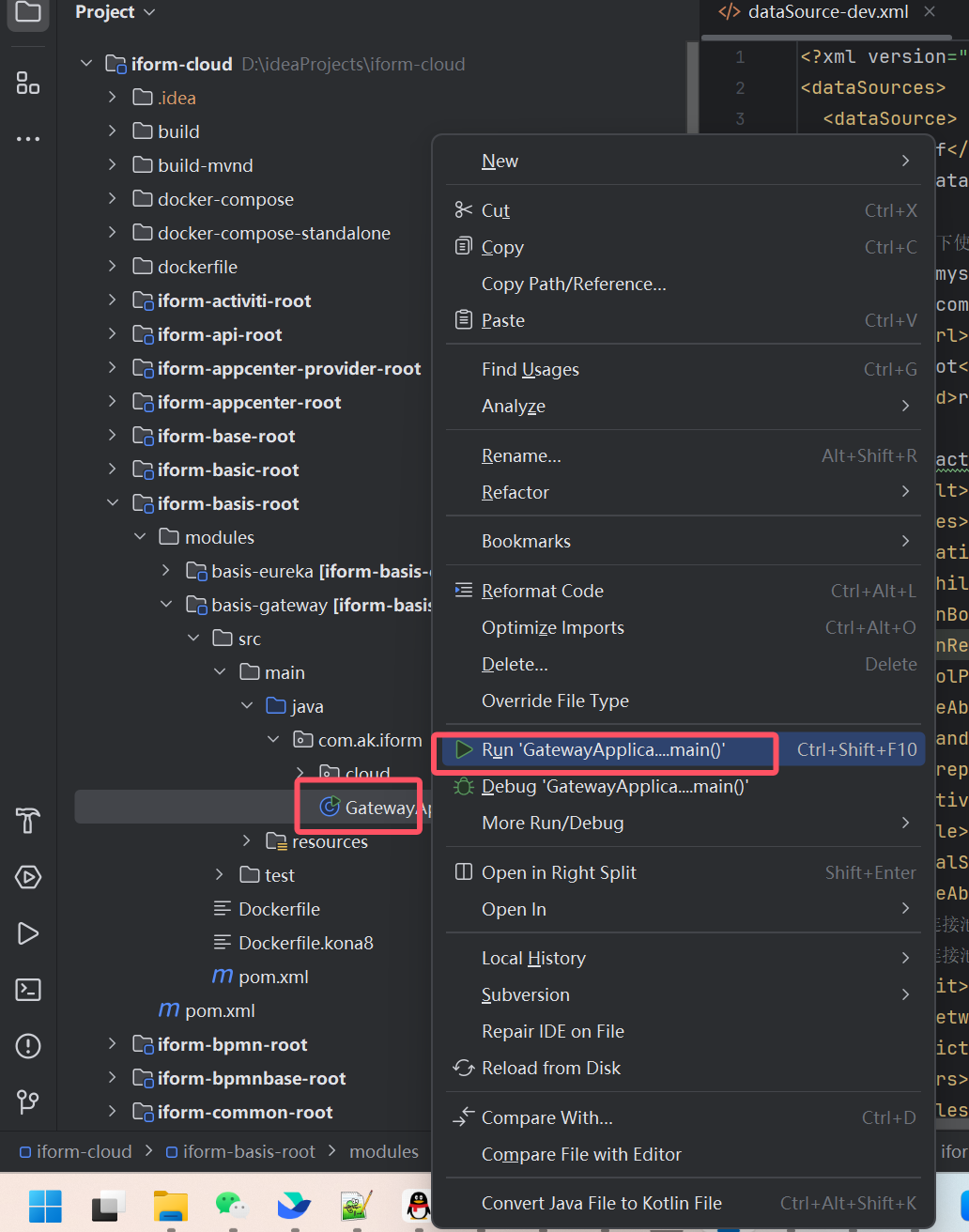
Task: Open the Git version control icon
Action: [28, 1101]
